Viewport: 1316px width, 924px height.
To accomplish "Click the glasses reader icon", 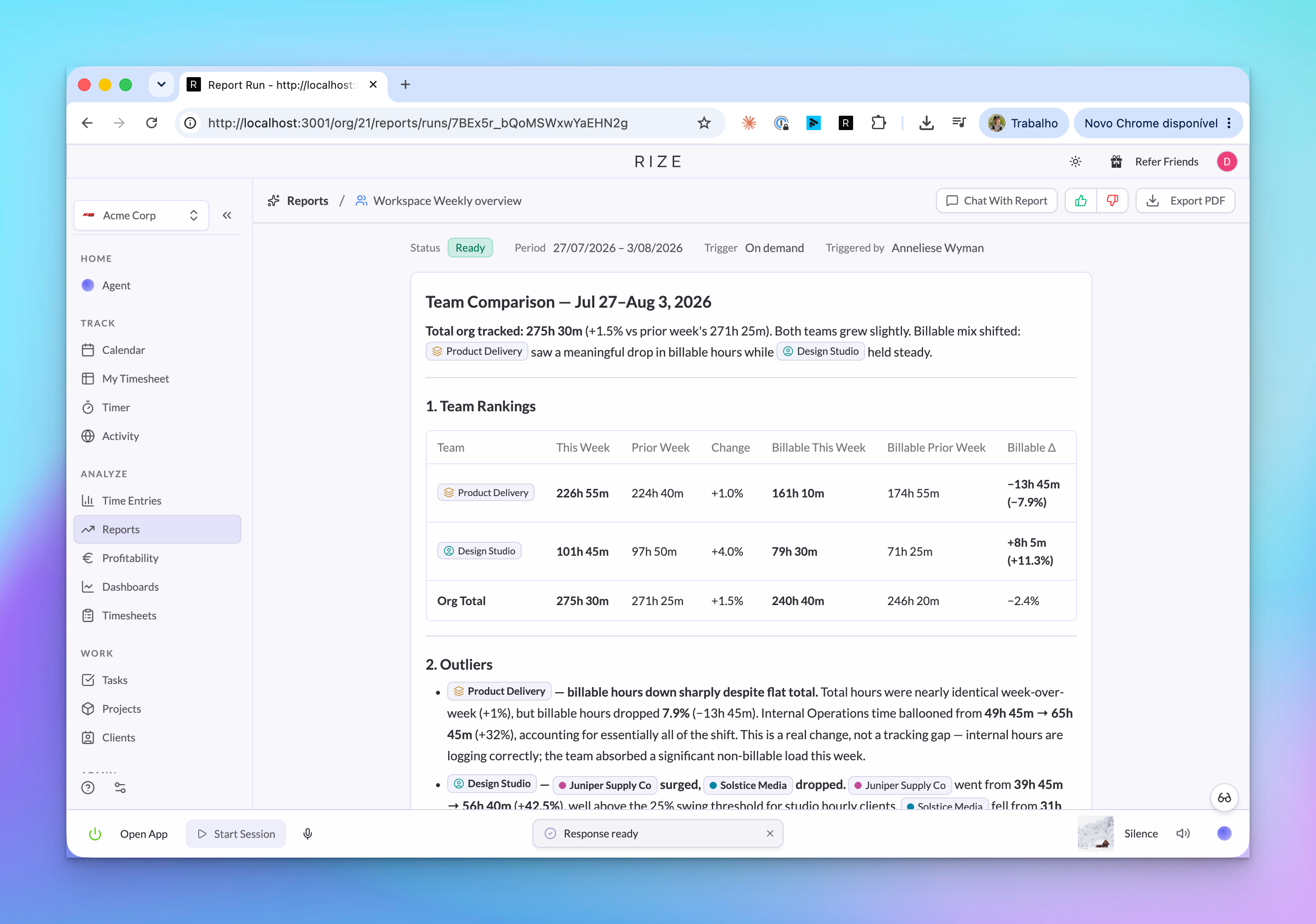I will click(1224, 798).
